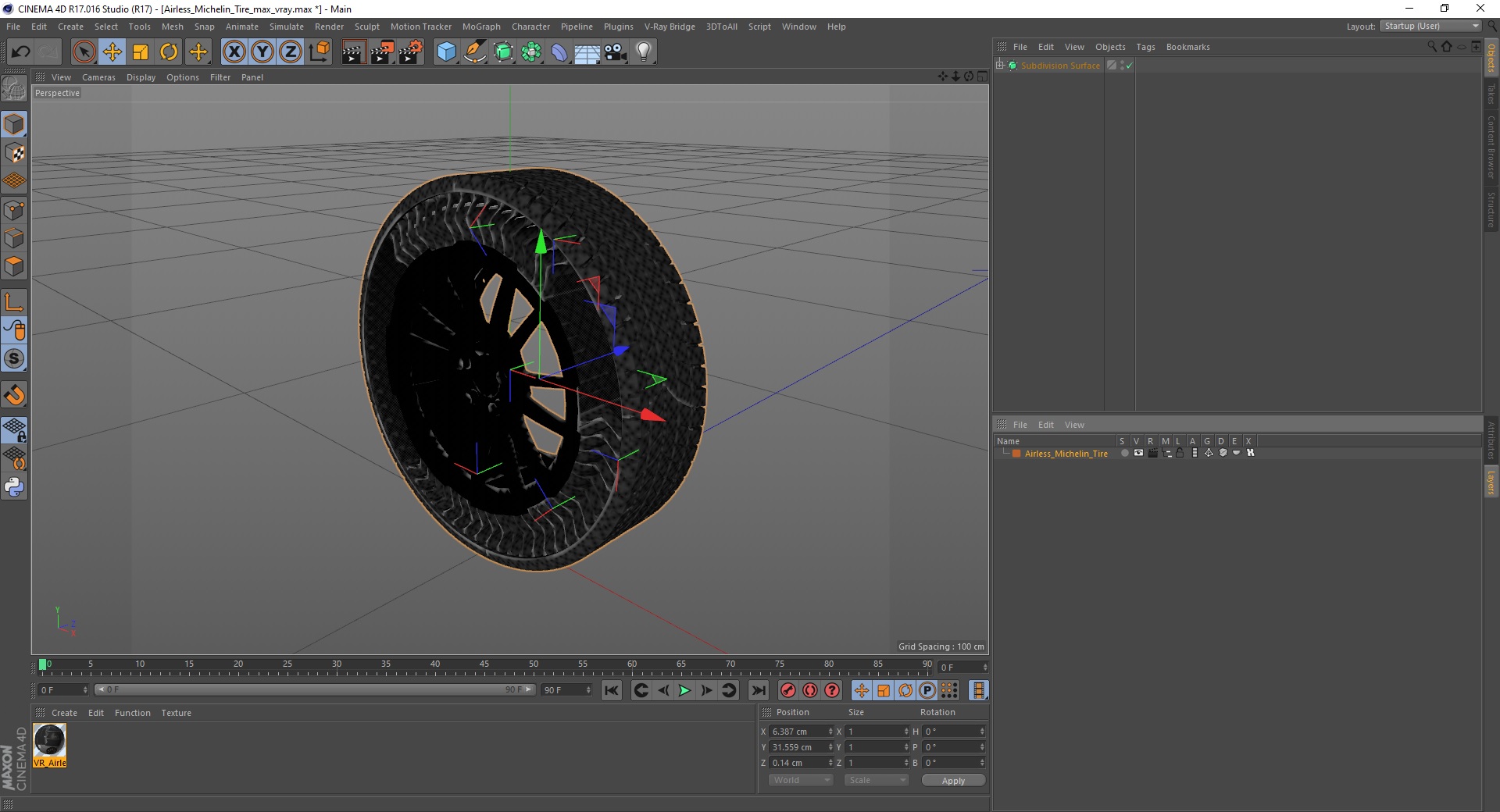
Task: Switch to the Layers side tab
Action: click(1491, 482)
